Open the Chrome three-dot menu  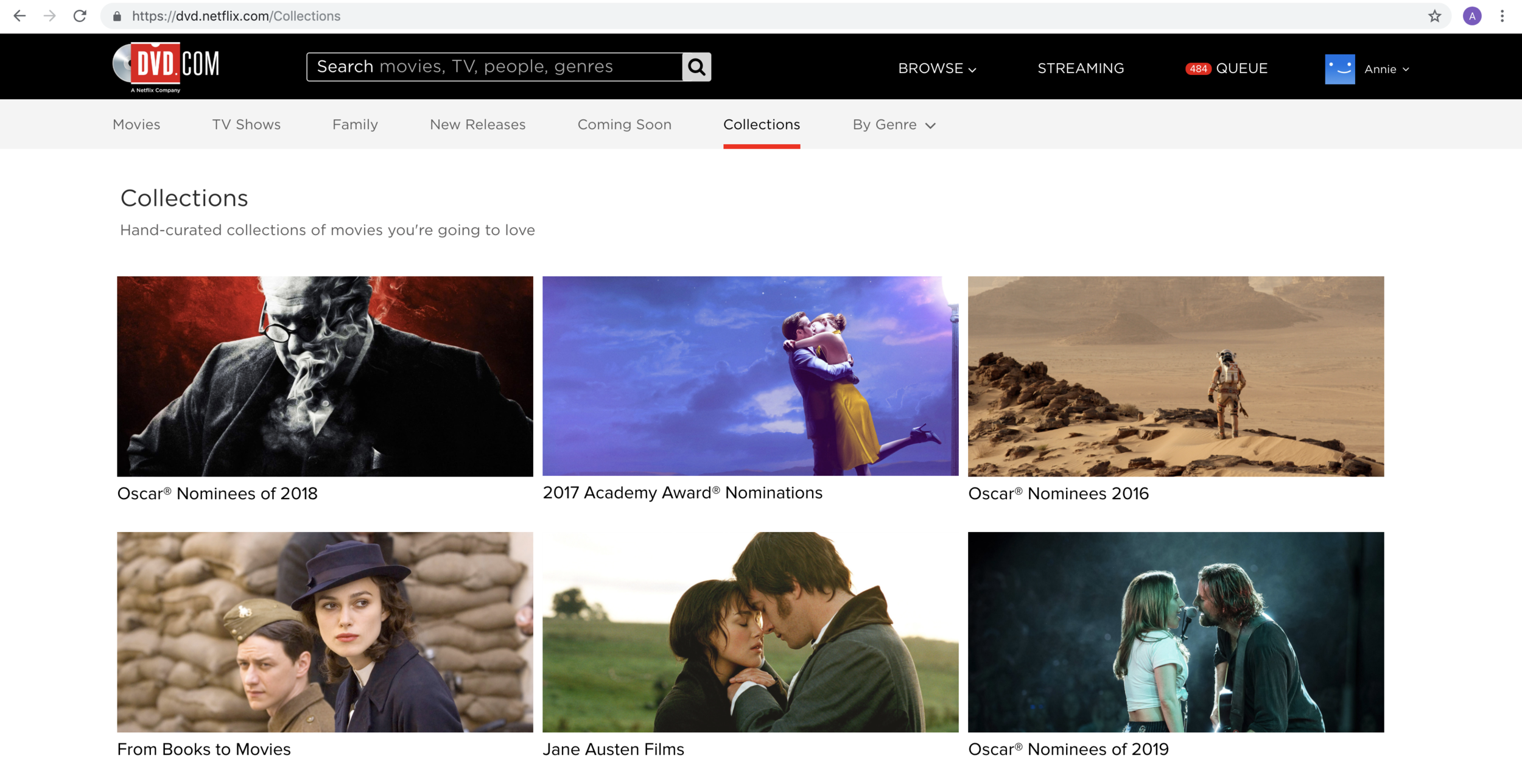pyautogui.click(x=1503, y=16)
